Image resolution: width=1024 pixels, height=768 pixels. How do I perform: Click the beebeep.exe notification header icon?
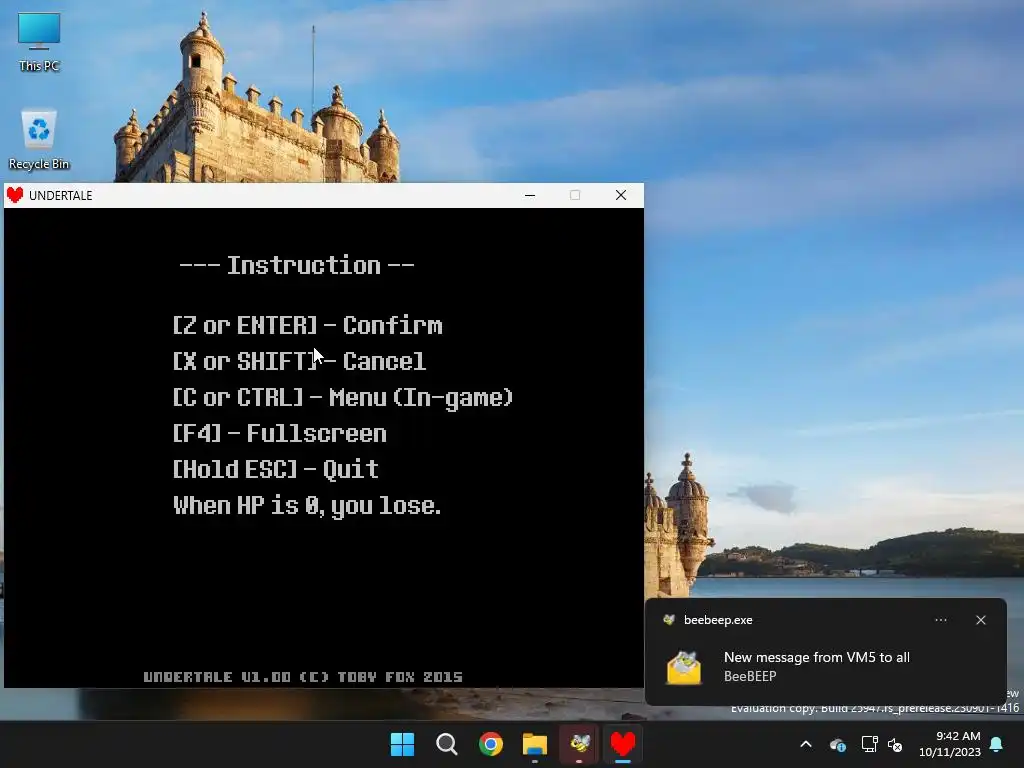[x=669, y=620]
